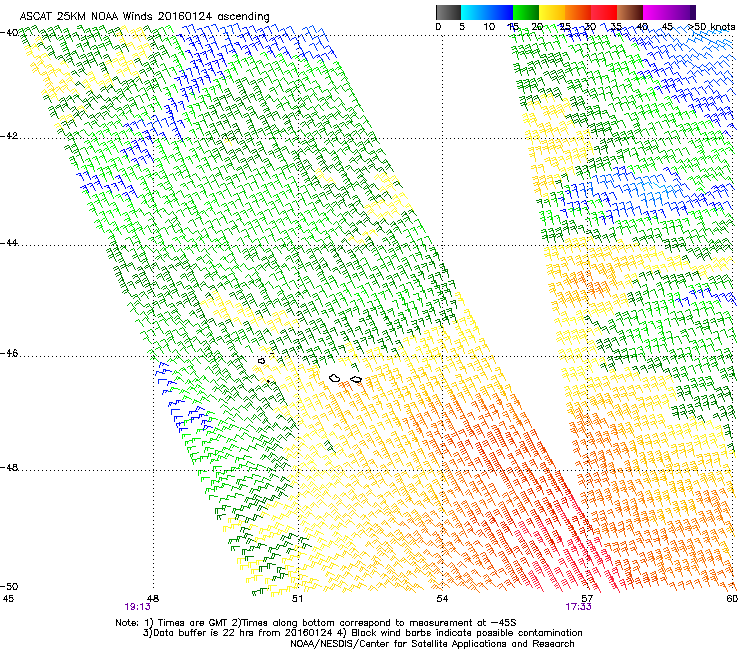Click the latitude label '-48'
This screenshot has height=650, width=740.
coord(9,467)
